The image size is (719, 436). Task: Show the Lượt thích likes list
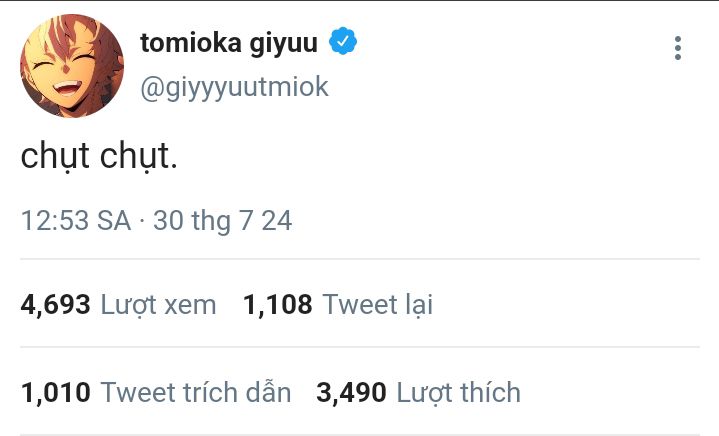458,392
